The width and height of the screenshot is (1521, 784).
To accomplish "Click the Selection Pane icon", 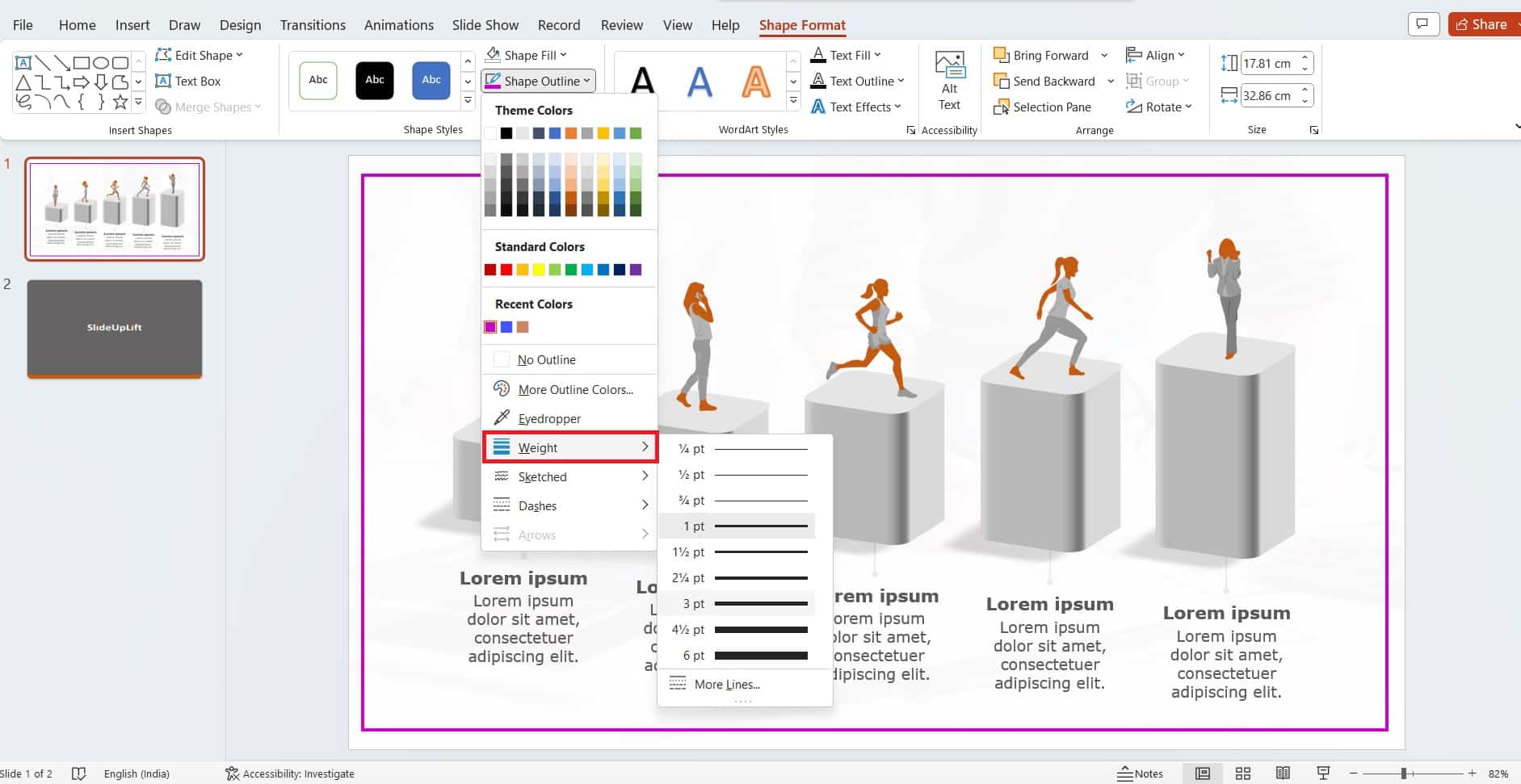I will (x=1042, y=107).
